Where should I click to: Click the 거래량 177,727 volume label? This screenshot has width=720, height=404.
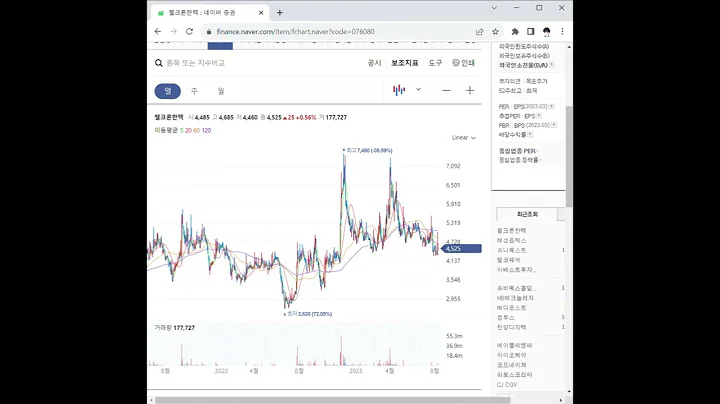click(174, 328)
